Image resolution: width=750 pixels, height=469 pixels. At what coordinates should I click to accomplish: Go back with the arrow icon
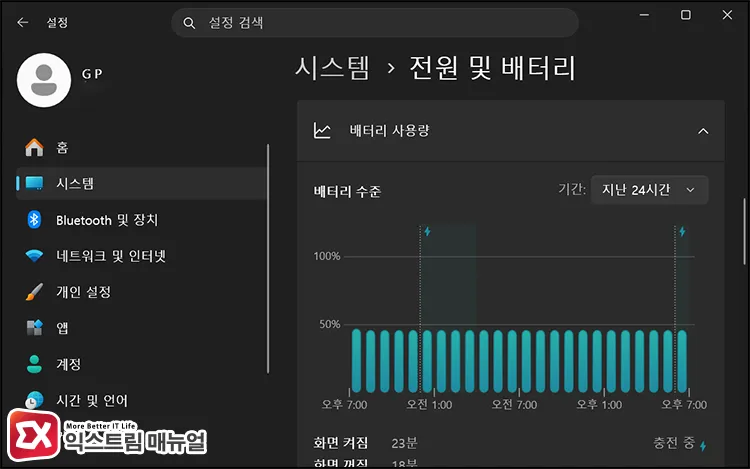(22, 22)
